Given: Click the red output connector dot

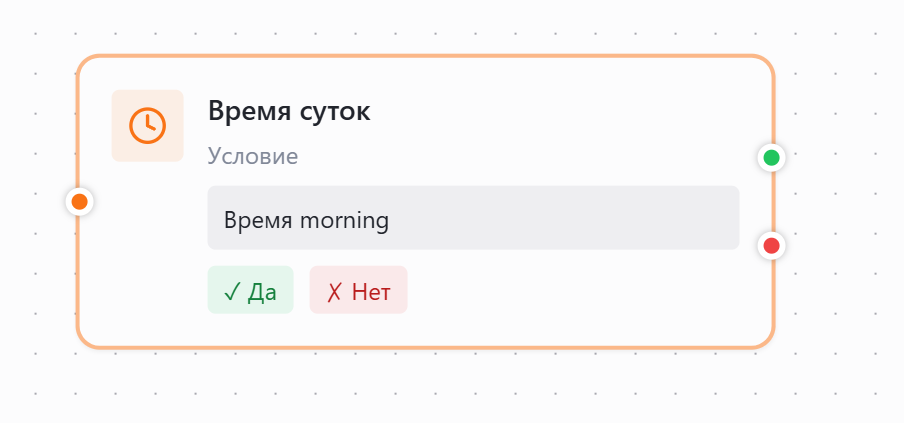Looking at the screenshot, I should (771, 245).
